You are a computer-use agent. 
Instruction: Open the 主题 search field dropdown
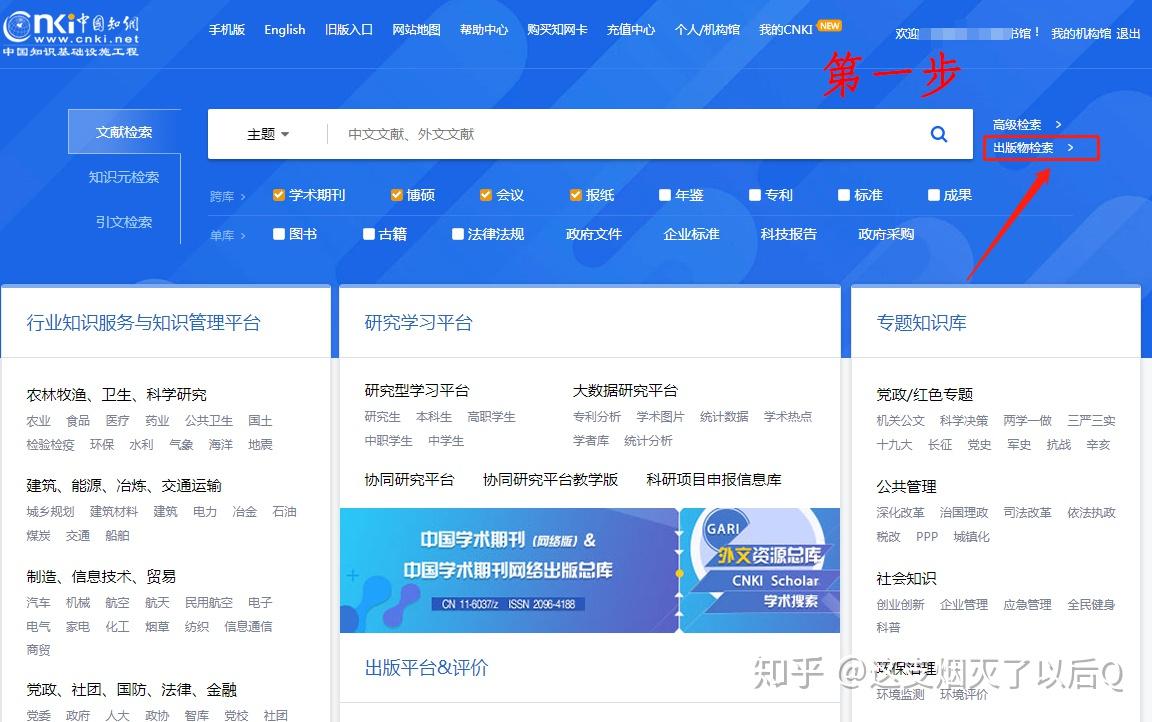(x=267, y=134)
